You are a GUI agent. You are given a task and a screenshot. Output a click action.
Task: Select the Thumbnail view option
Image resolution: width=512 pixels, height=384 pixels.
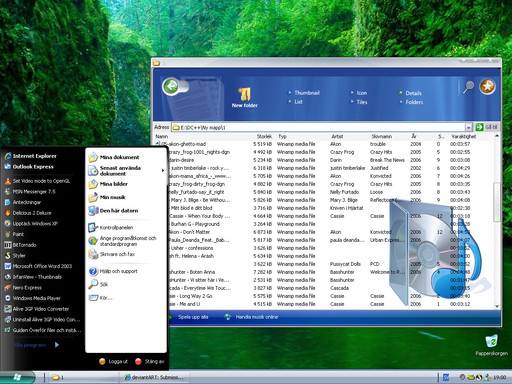pos(304,93)
